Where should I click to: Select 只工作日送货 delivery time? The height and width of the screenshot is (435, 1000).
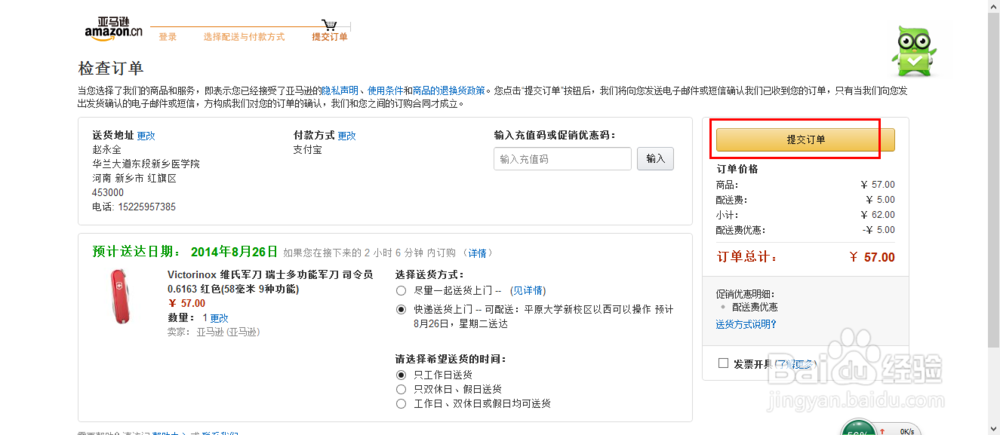pyautogui.click(x=401, y=374)
